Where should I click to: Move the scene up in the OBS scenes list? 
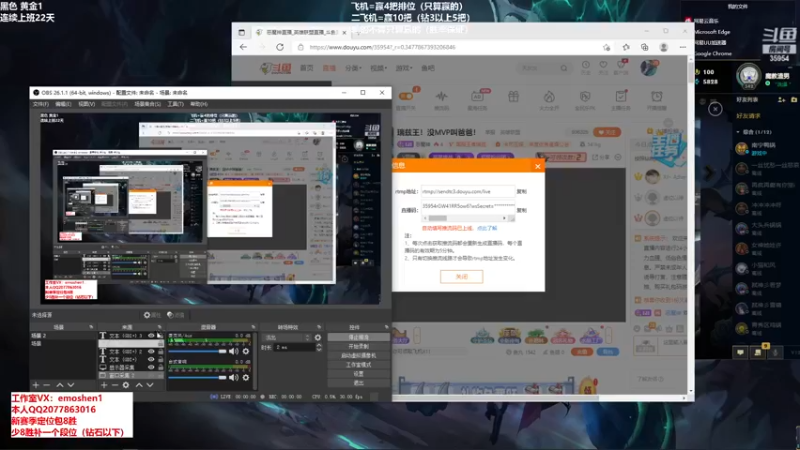pyautogui.click(x=60, y=385)
